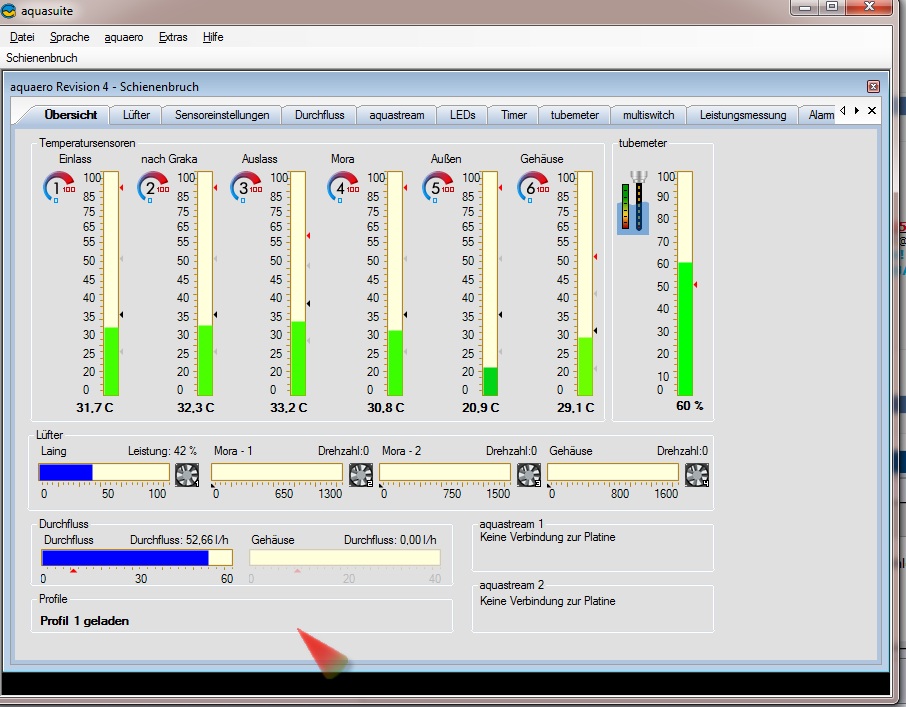Open the Sensoreinstellungen tab
This screenshot has width=906, height=707.
222,115
